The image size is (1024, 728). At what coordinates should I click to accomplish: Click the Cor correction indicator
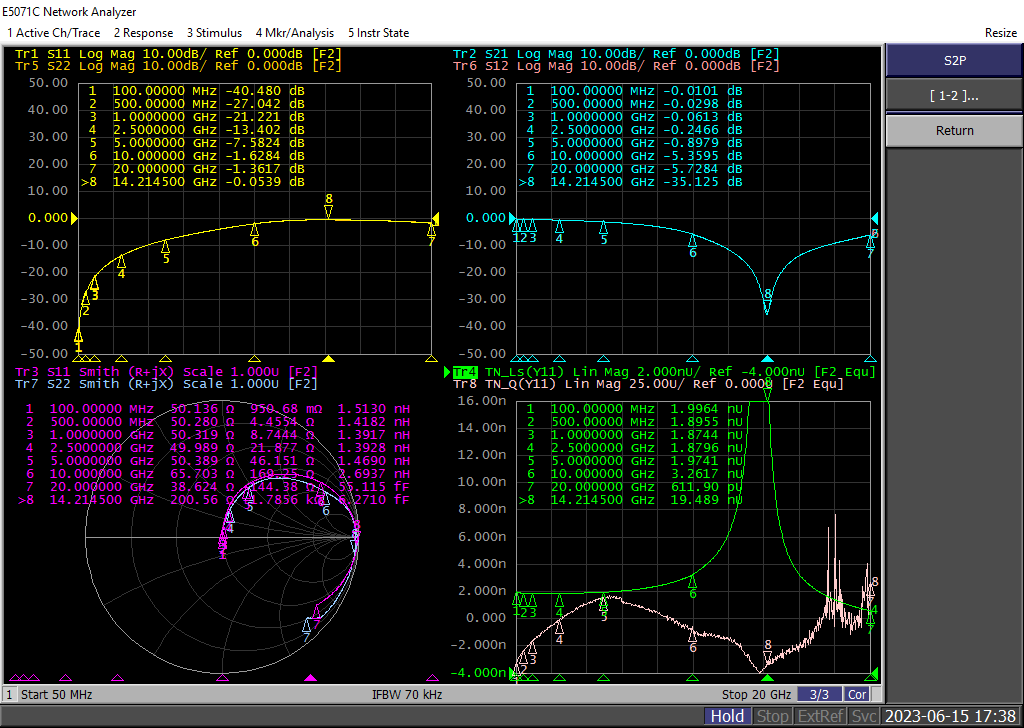857,695
